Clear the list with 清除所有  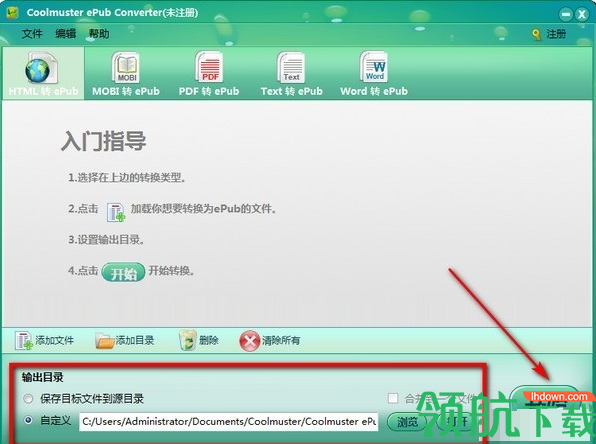tap(269, 340)
